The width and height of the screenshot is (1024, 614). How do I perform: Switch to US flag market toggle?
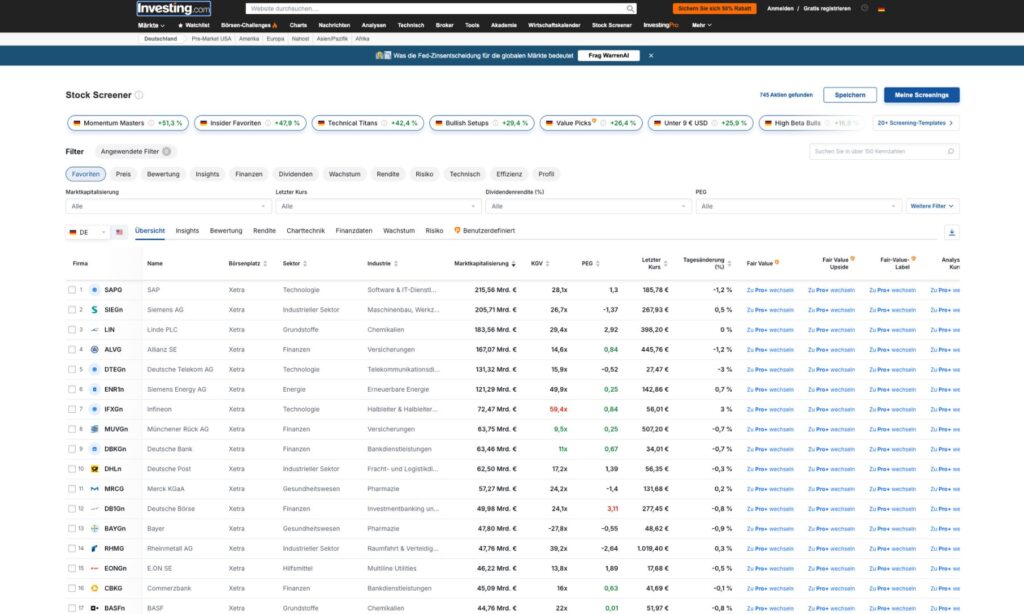coord(119,232)
